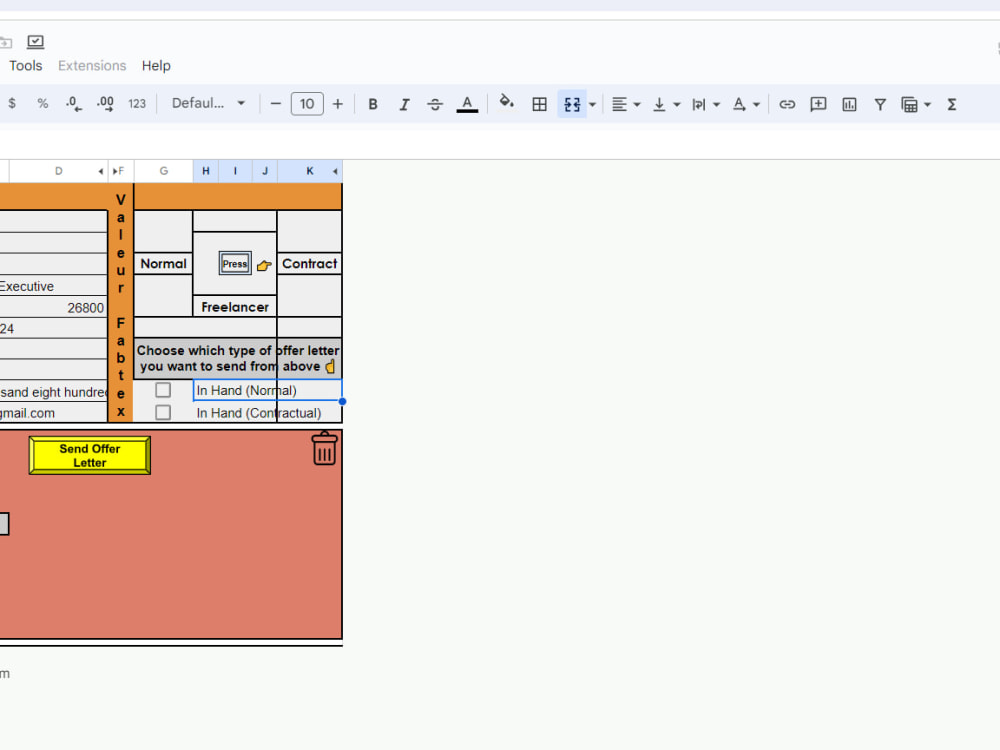Viewport: 1000px width, 750px height.
Task: Open the 123 more number formats menu
Action: (136, 103)
